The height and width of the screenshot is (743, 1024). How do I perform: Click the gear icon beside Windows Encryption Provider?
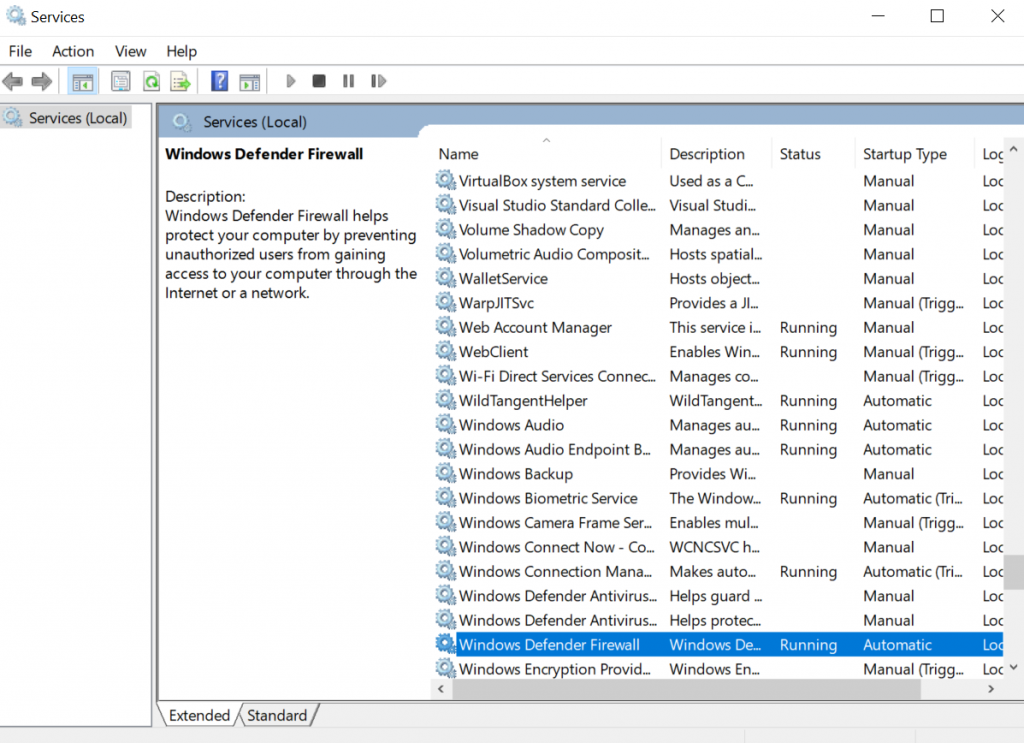tap(445, 669)
